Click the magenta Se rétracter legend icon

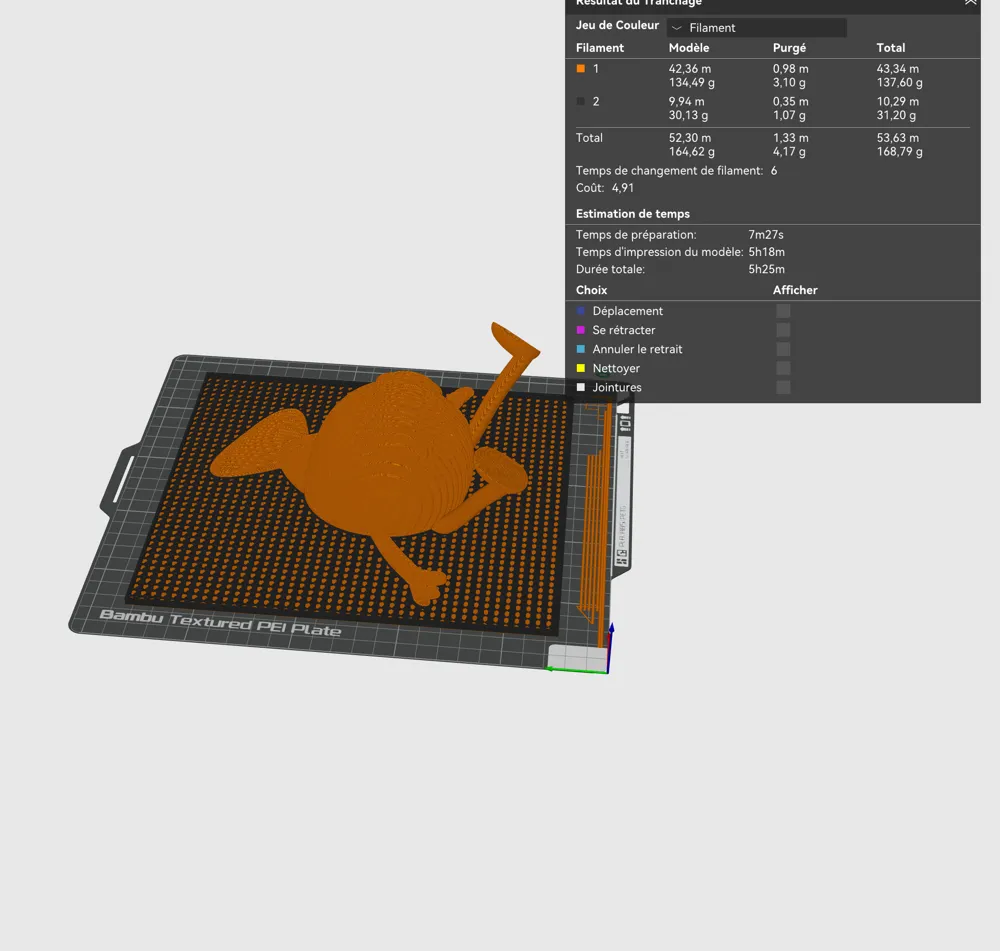pyautogui.click(x=581, y=330)
